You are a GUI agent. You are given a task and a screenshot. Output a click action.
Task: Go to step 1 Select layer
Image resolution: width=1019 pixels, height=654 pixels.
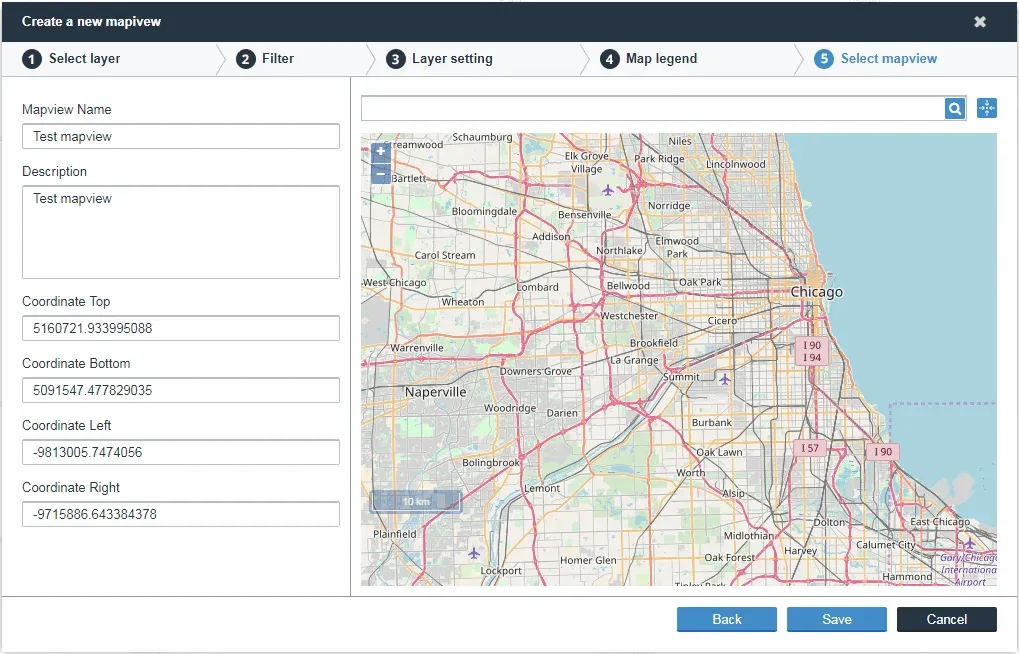click(71, 59)
